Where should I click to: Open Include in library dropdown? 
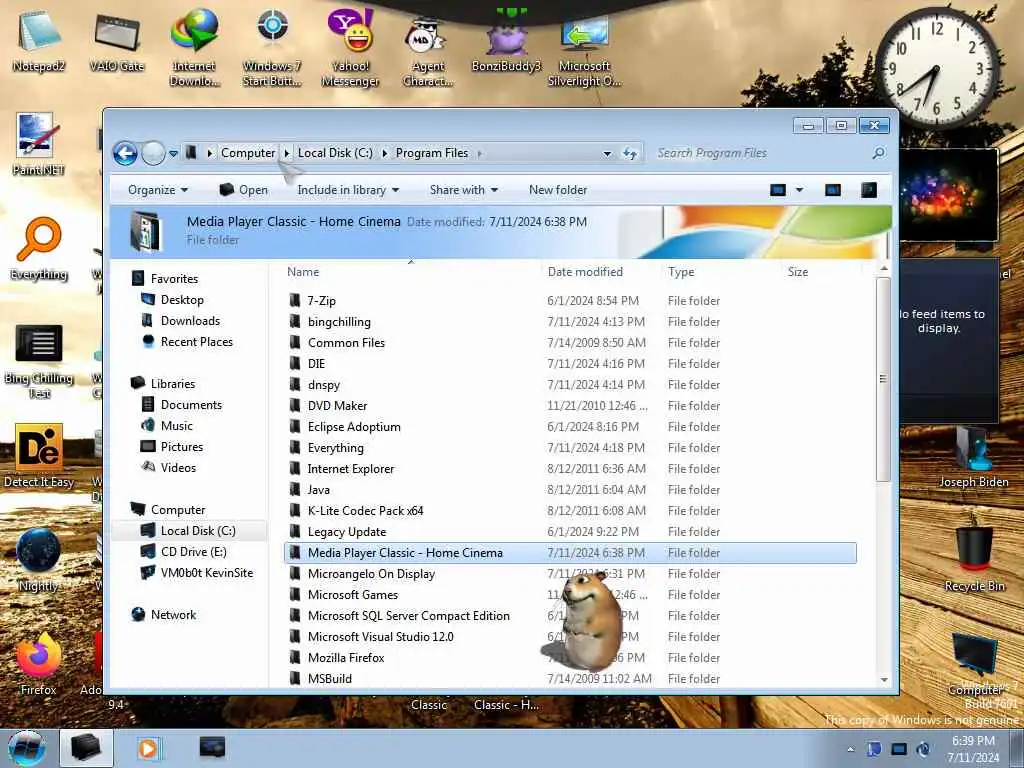tap(348, 190)
